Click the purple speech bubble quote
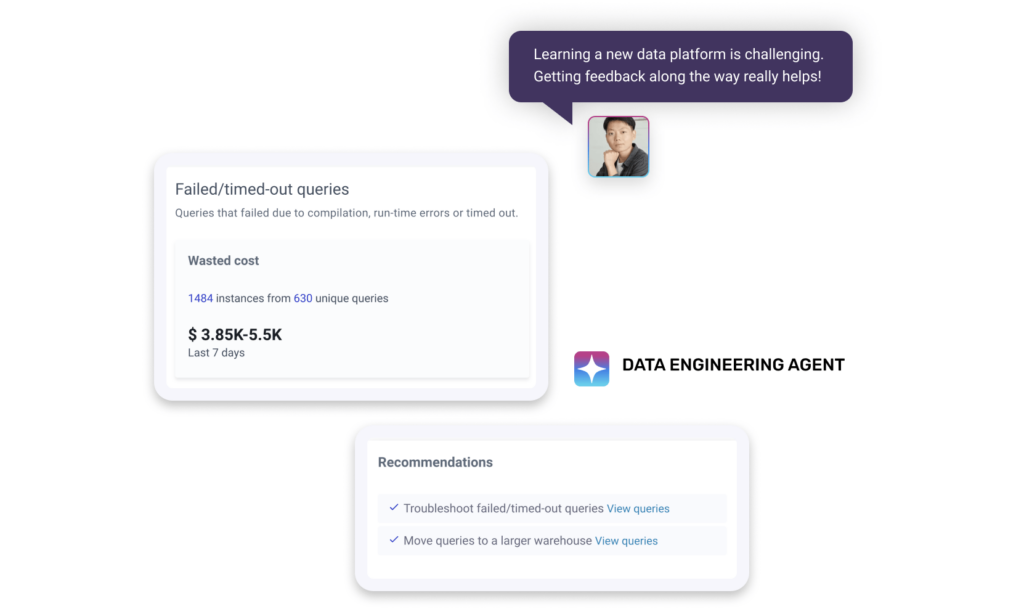Image resolution: width=1024 pixels, height=609 pixels. point(680,66)
